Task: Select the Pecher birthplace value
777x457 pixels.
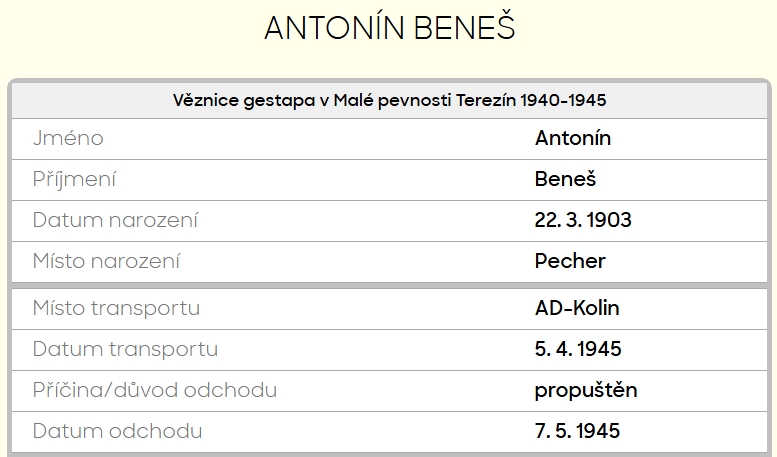Action: [x=570, y=262]
